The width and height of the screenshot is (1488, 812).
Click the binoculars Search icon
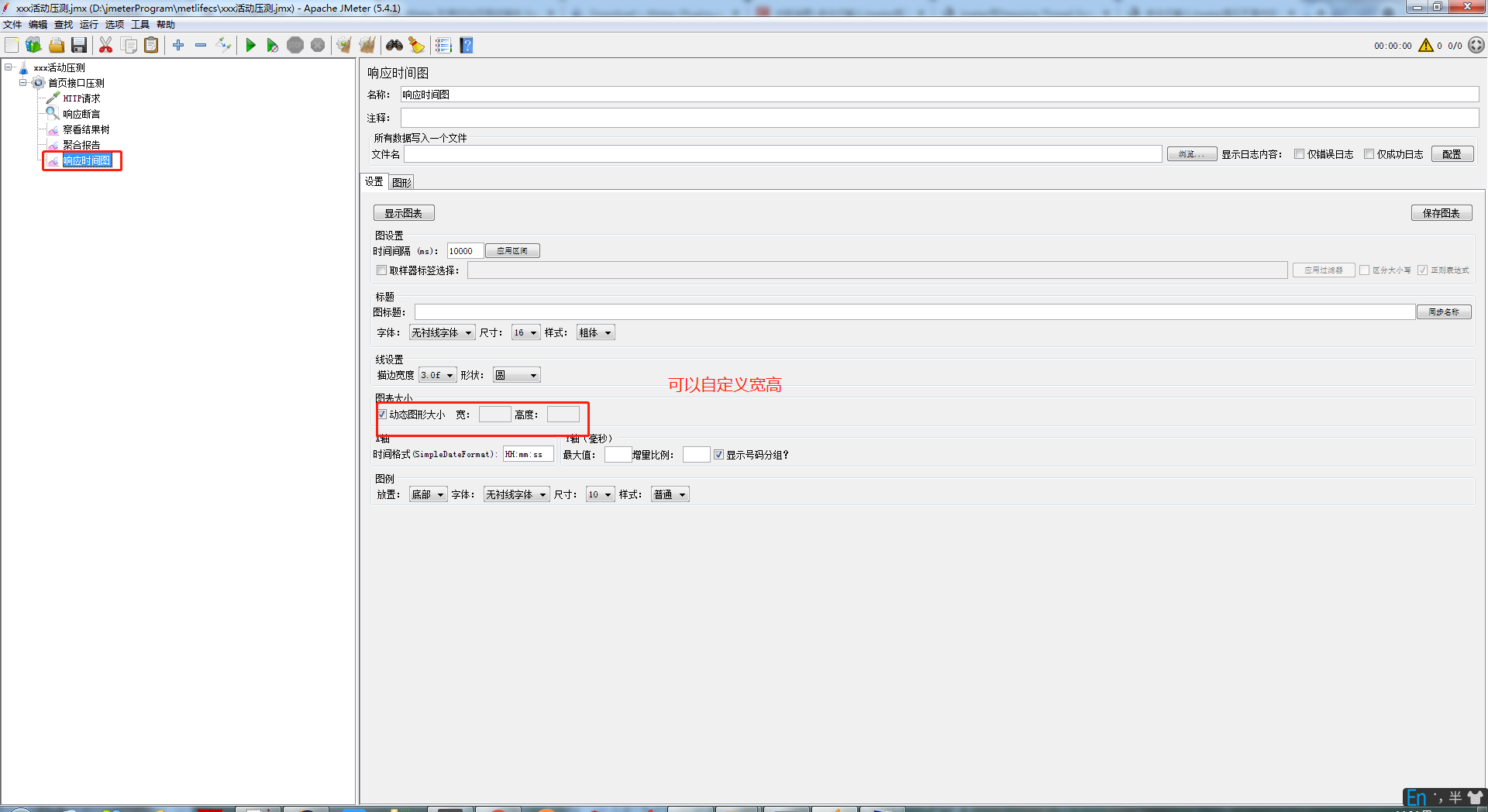pyautogui.click(x=394, y=46)
